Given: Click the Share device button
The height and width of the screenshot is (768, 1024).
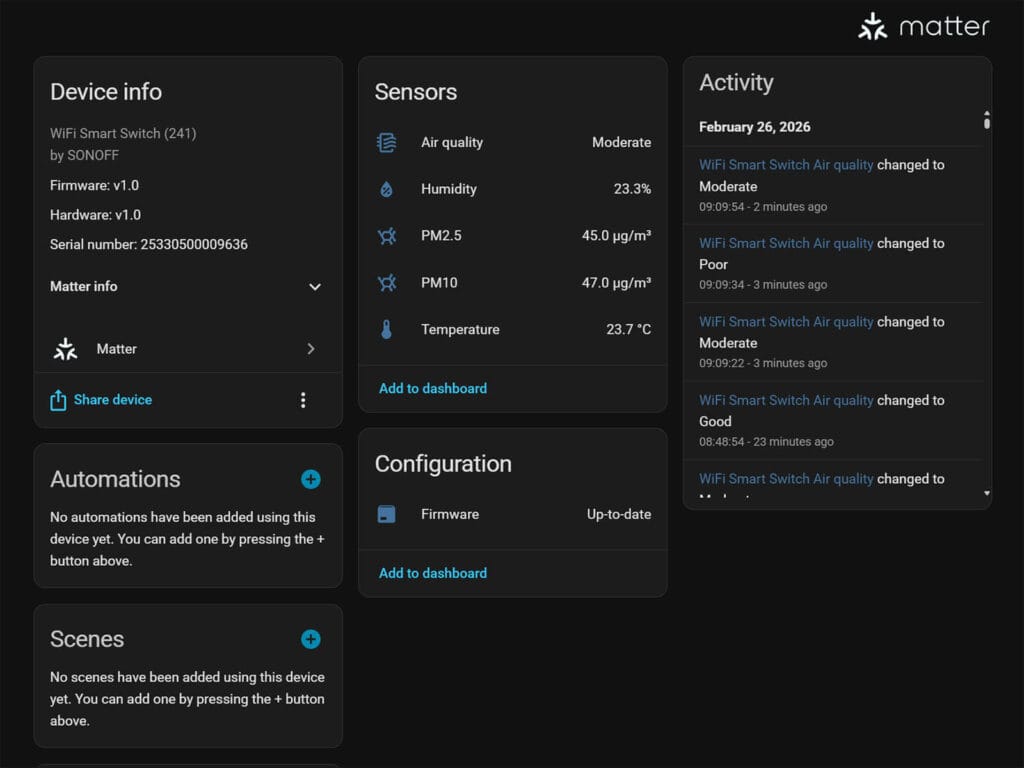Looking at the screenshot, I should coord(102,400).
